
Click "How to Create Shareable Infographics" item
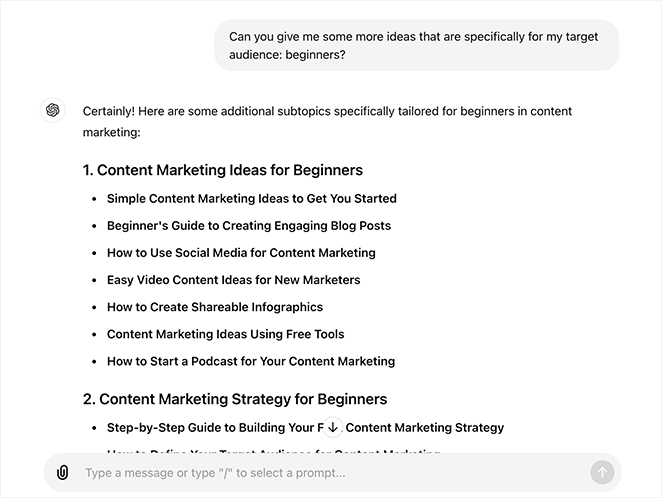[x=215, y=307]
